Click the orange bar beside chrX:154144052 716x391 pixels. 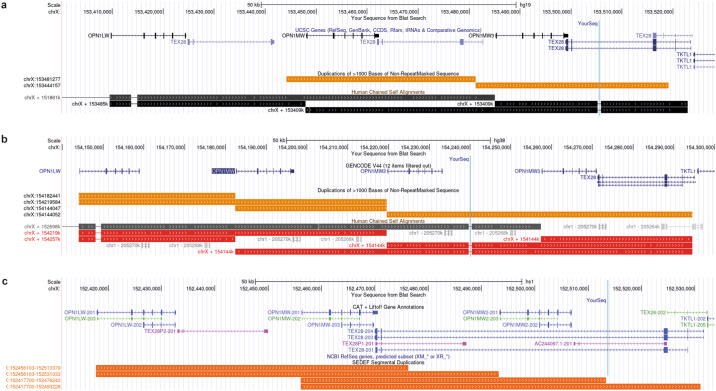[539, 215]
